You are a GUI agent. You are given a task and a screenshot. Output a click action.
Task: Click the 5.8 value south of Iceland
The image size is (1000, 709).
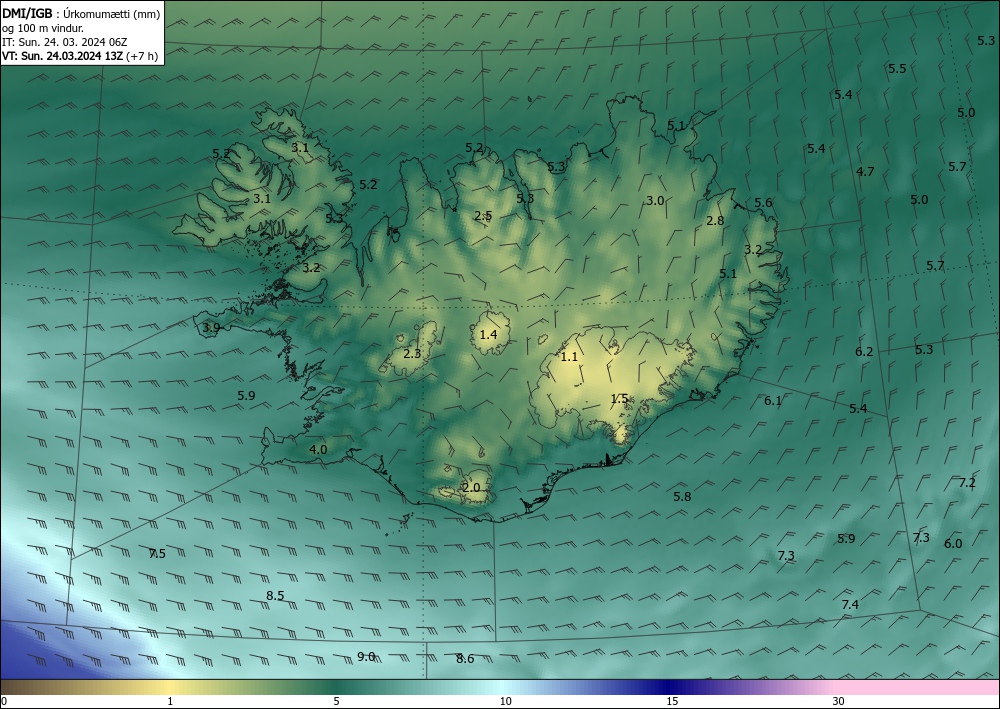[x=682, y=497]
